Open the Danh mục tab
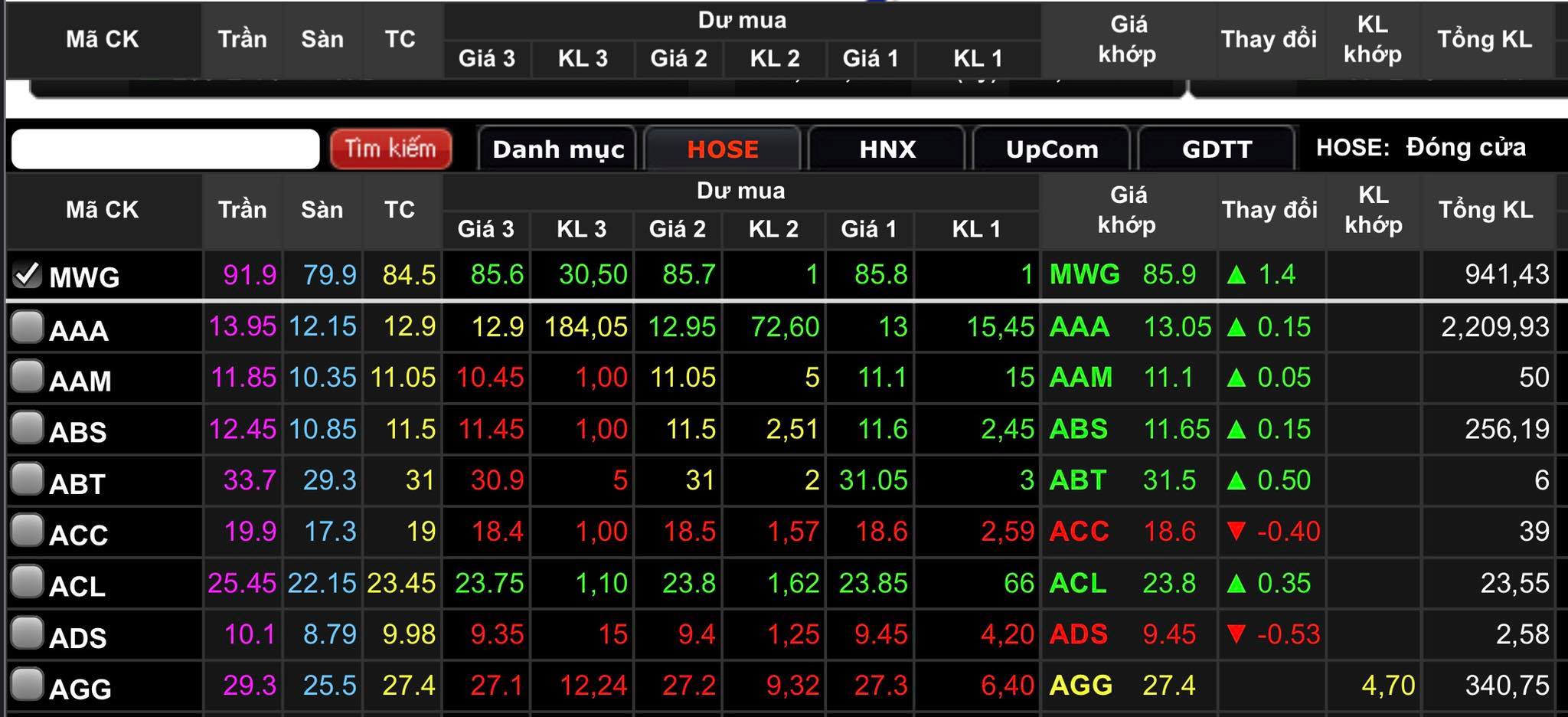The height and width of the screenshot is (717, 1568). [558, 149]
